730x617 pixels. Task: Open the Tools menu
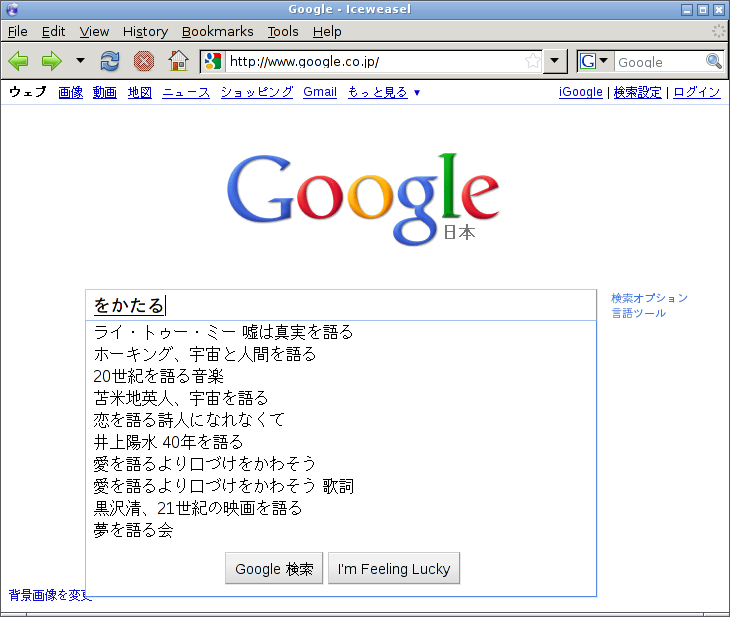point(283,32)
